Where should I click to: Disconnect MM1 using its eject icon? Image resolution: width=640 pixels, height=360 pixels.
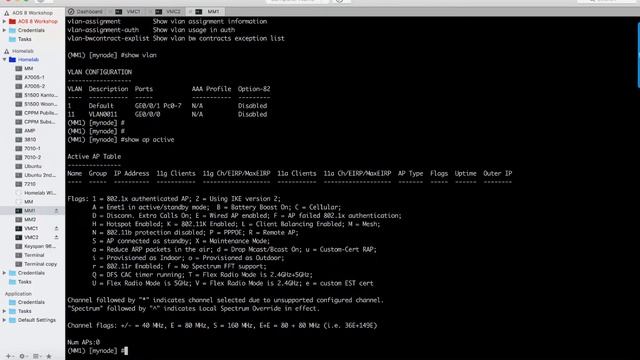56,211
